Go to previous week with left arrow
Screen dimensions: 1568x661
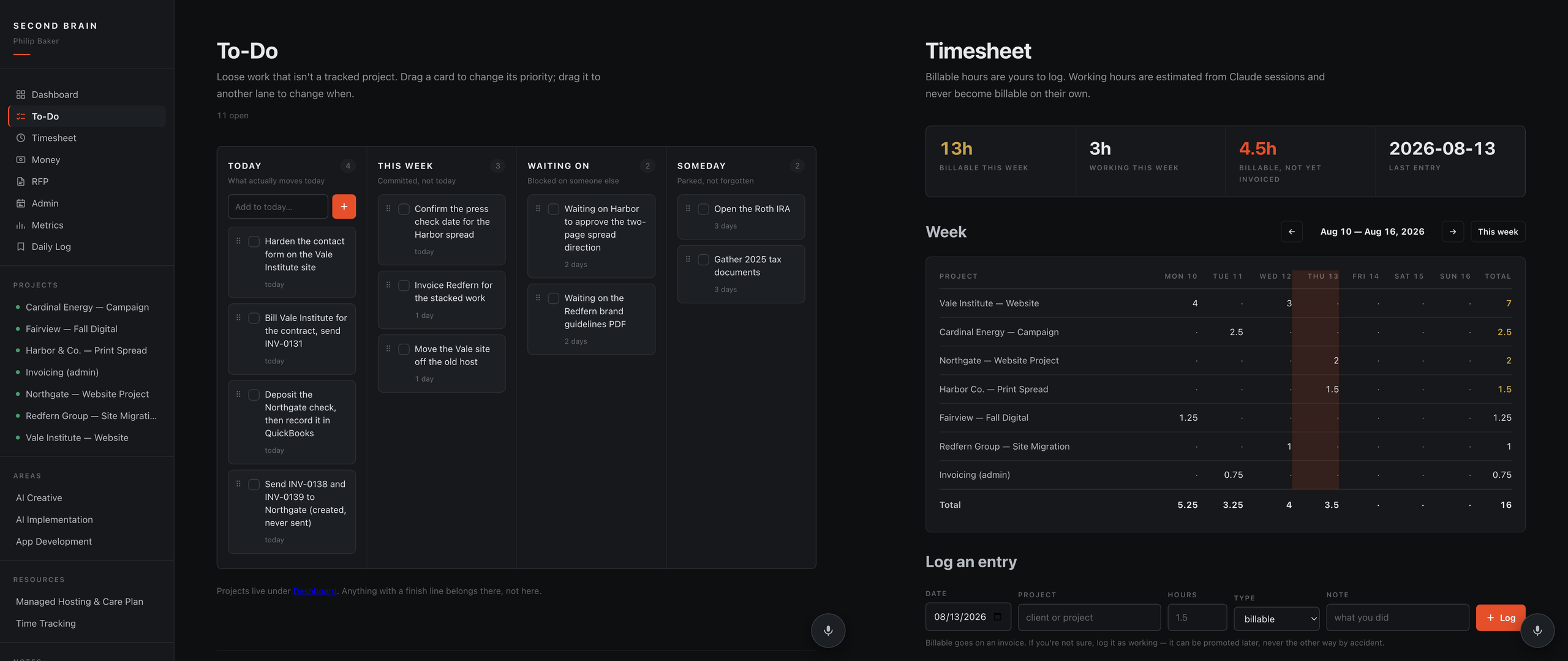click(1291, 232)
